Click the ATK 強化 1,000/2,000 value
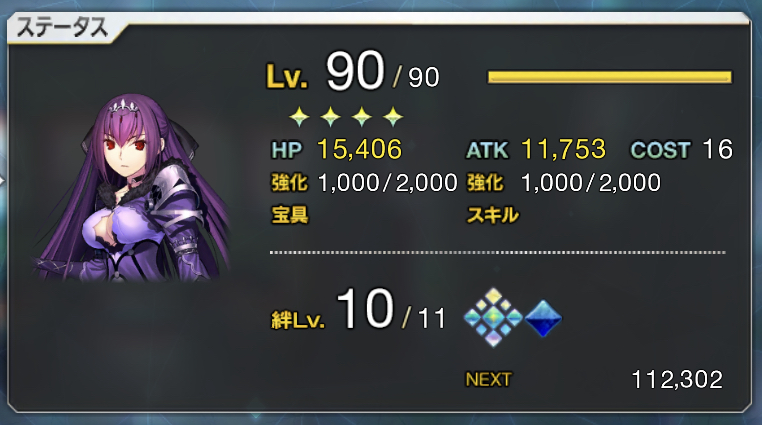The height and width of the screenshot is (425, 762). [x=591, y=183]
